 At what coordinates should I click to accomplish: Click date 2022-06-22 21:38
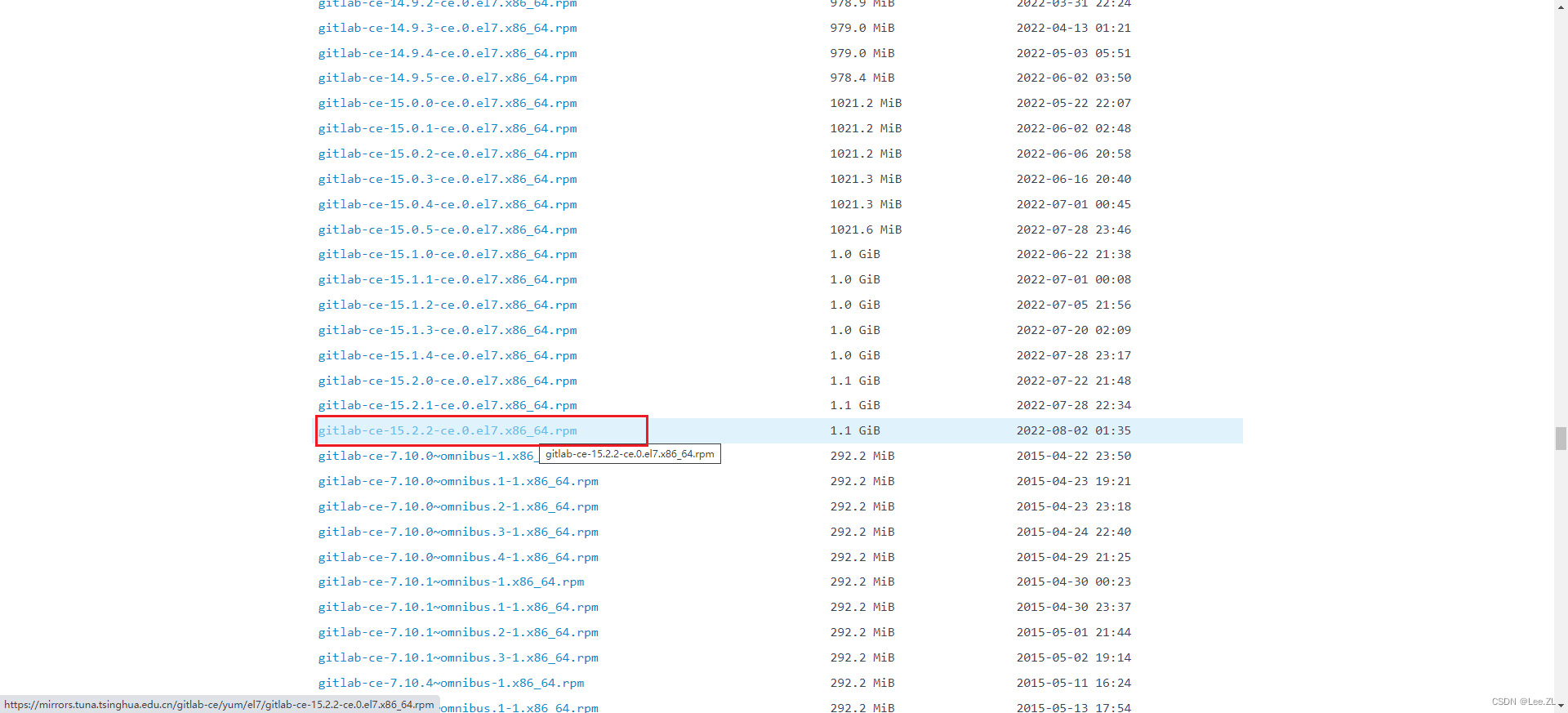point(1074,254)
